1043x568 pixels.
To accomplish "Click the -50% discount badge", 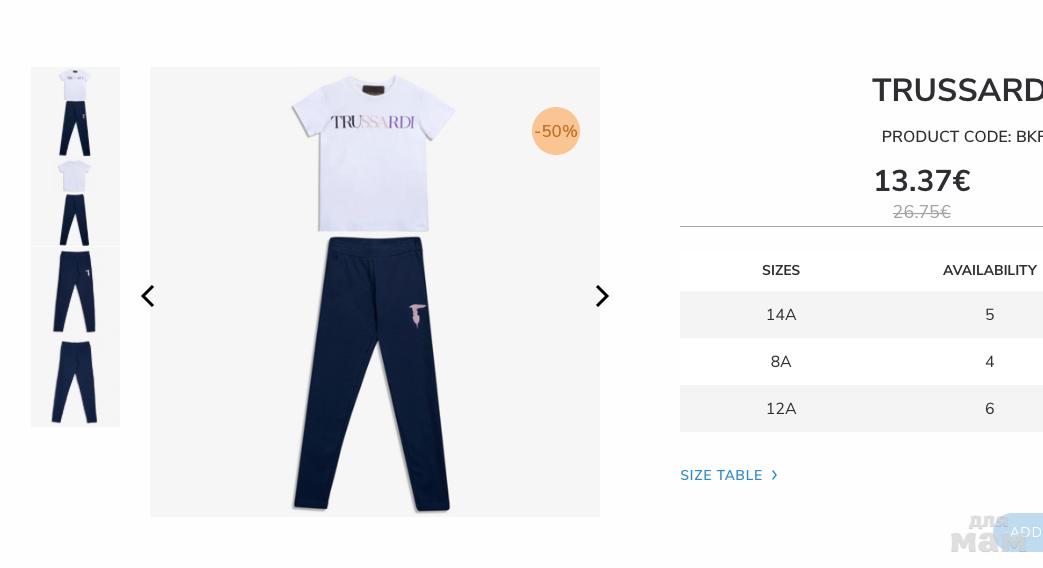I will [555, 131].
